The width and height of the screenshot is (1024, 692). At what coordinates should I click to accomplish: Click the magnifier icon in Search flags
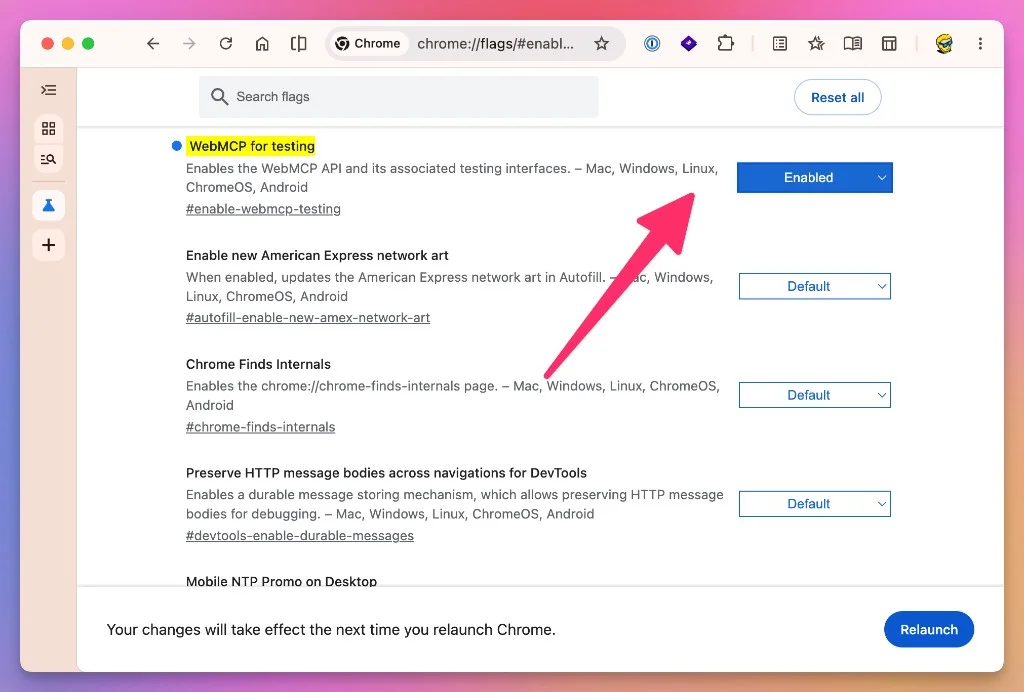click(219, 97)
